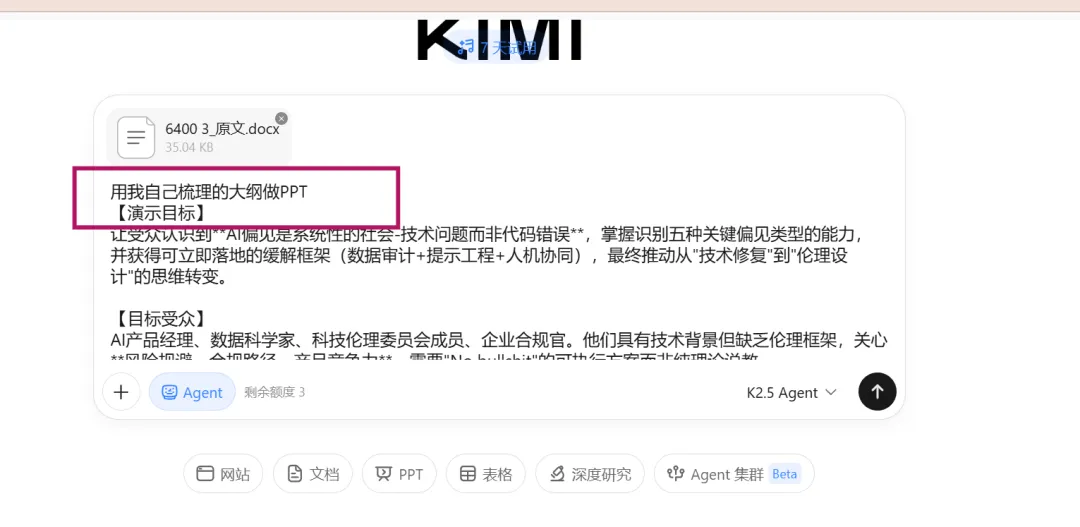The image size is (1080, 527).
Task: Click the 6400 3_原文.docx file name
Action: tap(222, 129)
